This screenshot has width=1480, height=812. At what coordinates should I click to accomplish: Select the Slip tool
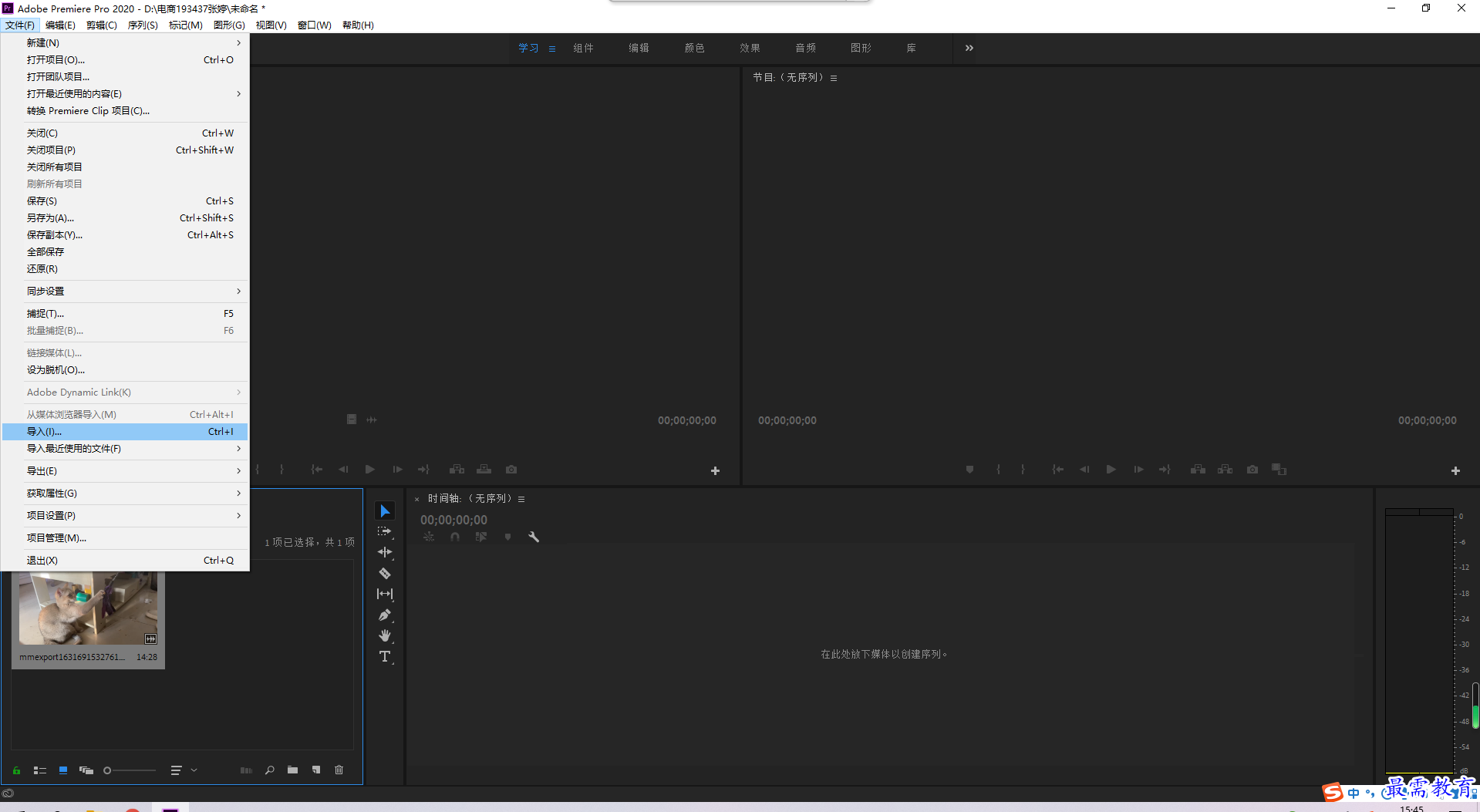385,594
